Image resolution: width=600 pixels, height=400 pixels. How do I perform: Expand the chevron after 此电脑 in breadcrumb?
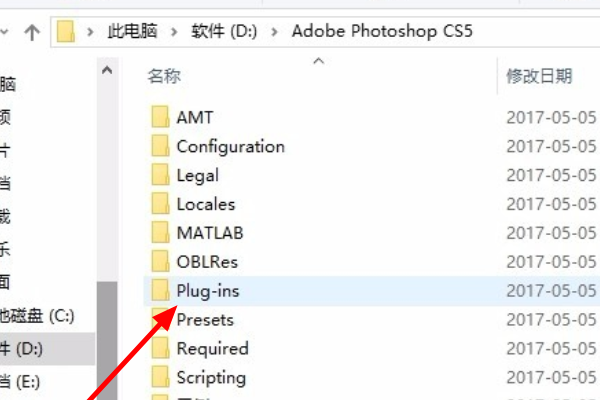point(178,31)
